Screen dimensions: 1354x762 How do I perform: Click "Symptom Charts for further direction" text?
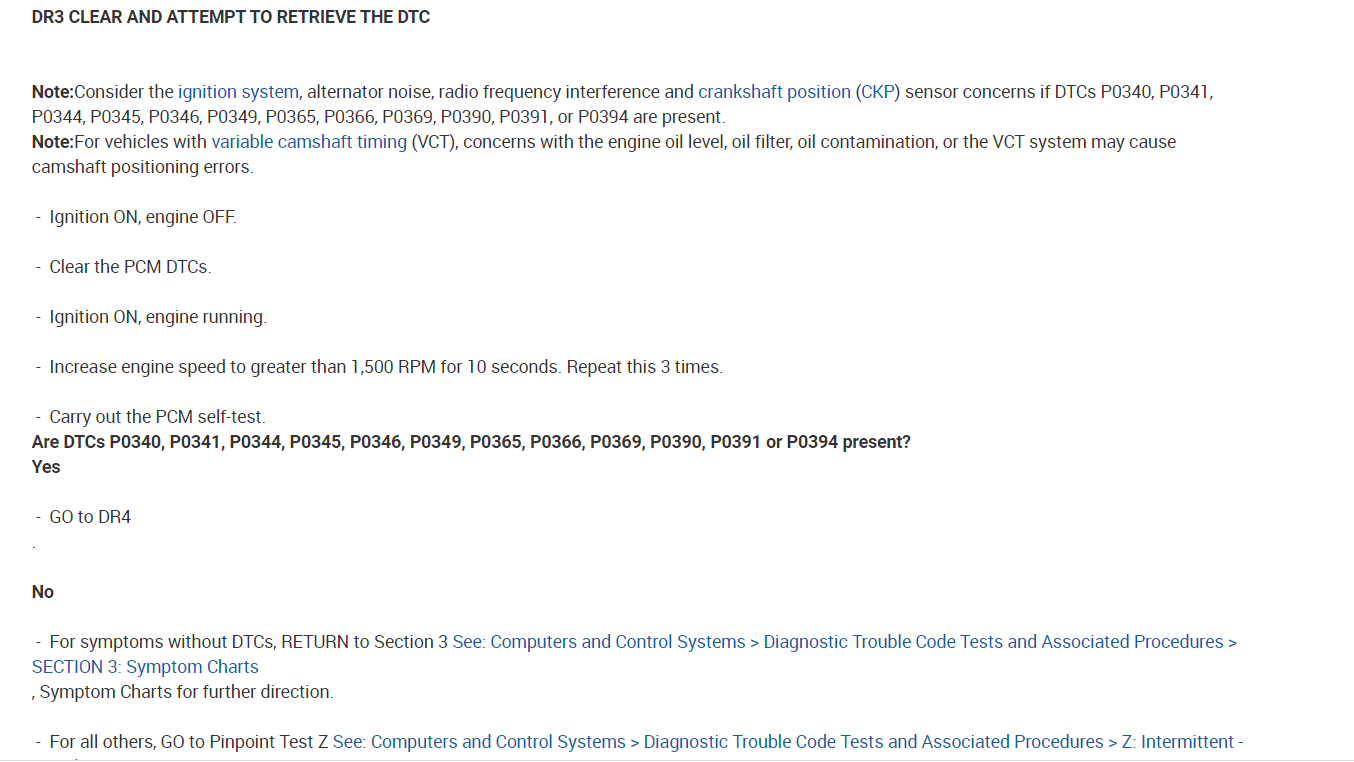(186, 692)
